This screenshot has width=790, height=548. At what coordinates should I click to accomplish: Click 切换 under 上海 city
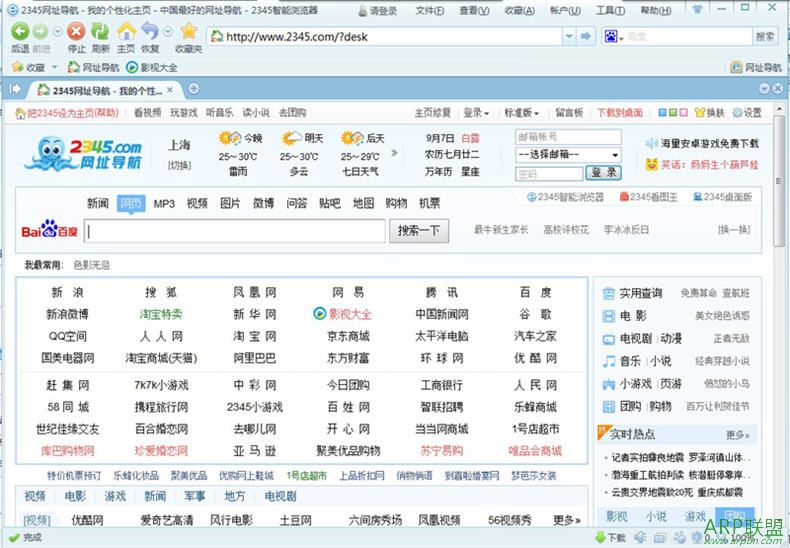[179, 165]
